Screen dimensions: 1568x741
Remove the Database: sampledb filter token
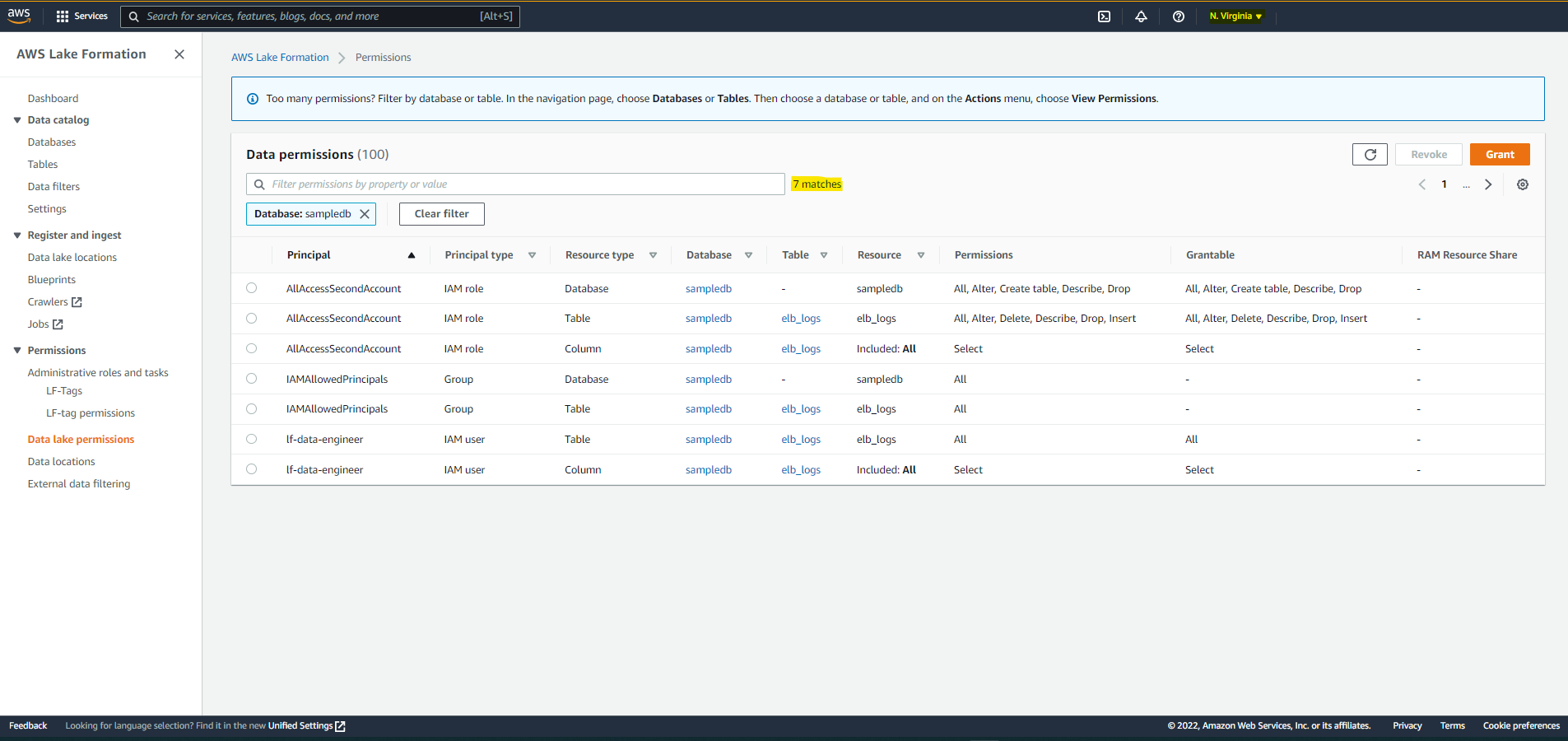point(365,214)
